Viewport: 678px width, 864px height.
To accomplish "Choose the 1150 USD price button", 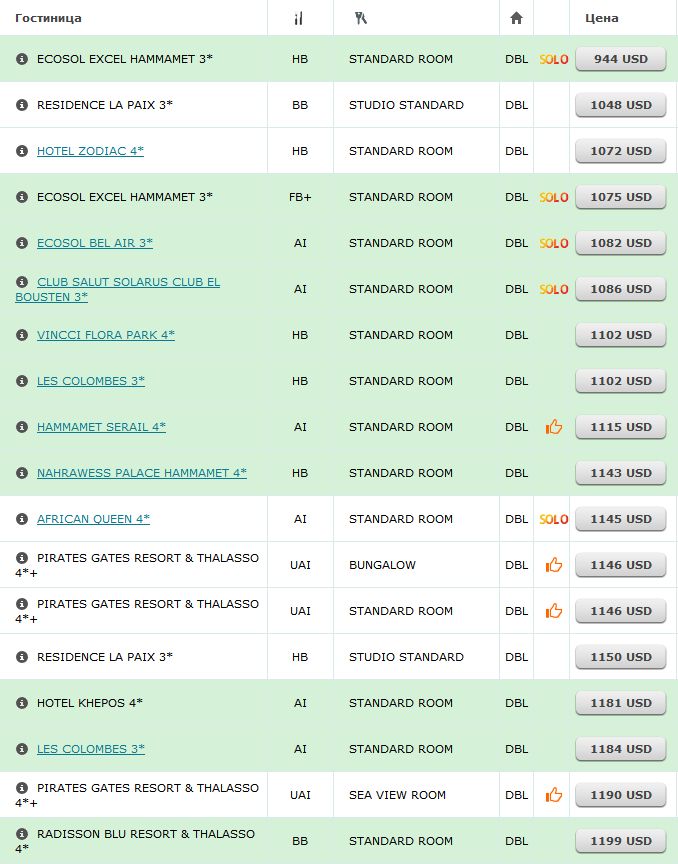I will [621, 657].
